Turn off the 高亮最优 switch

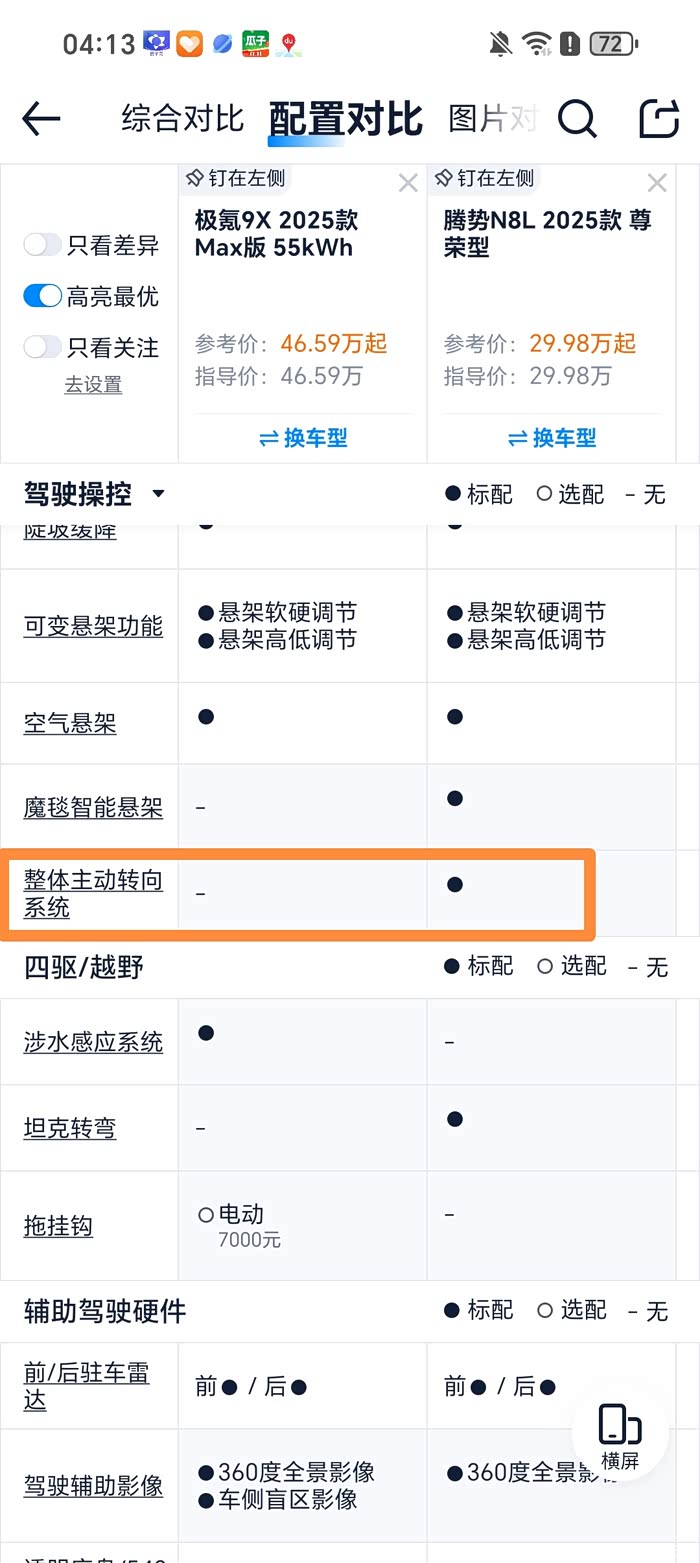tap(43, 296)
